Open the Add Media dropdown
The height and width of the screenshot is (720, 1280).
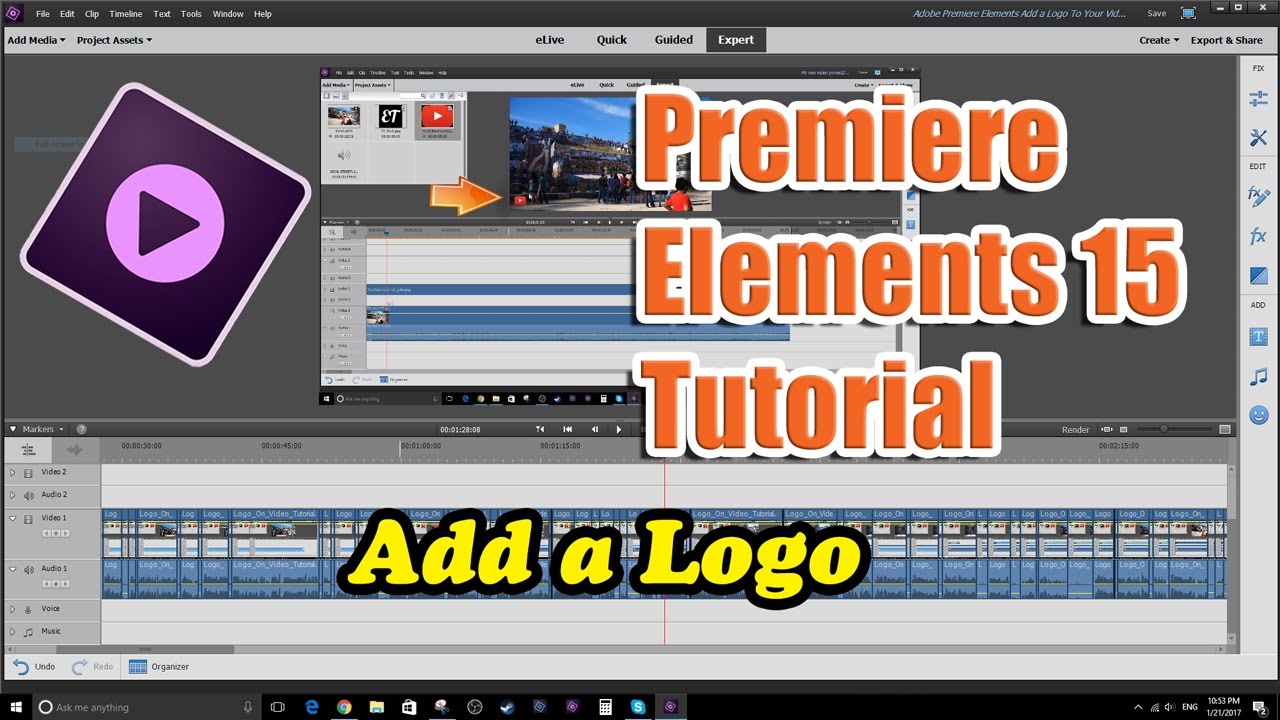36,40
